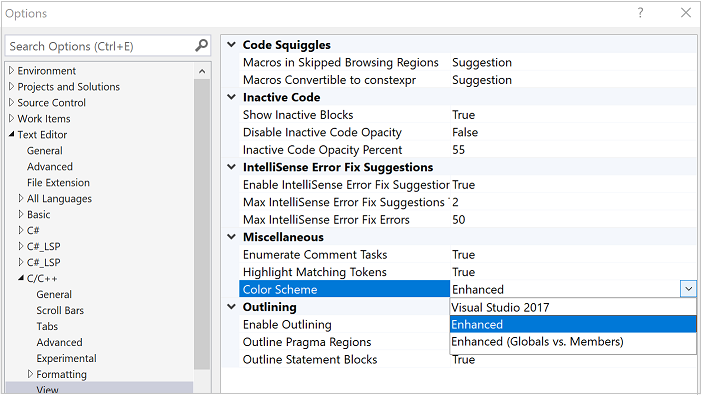Expand the Basic language node

[21, 214]
